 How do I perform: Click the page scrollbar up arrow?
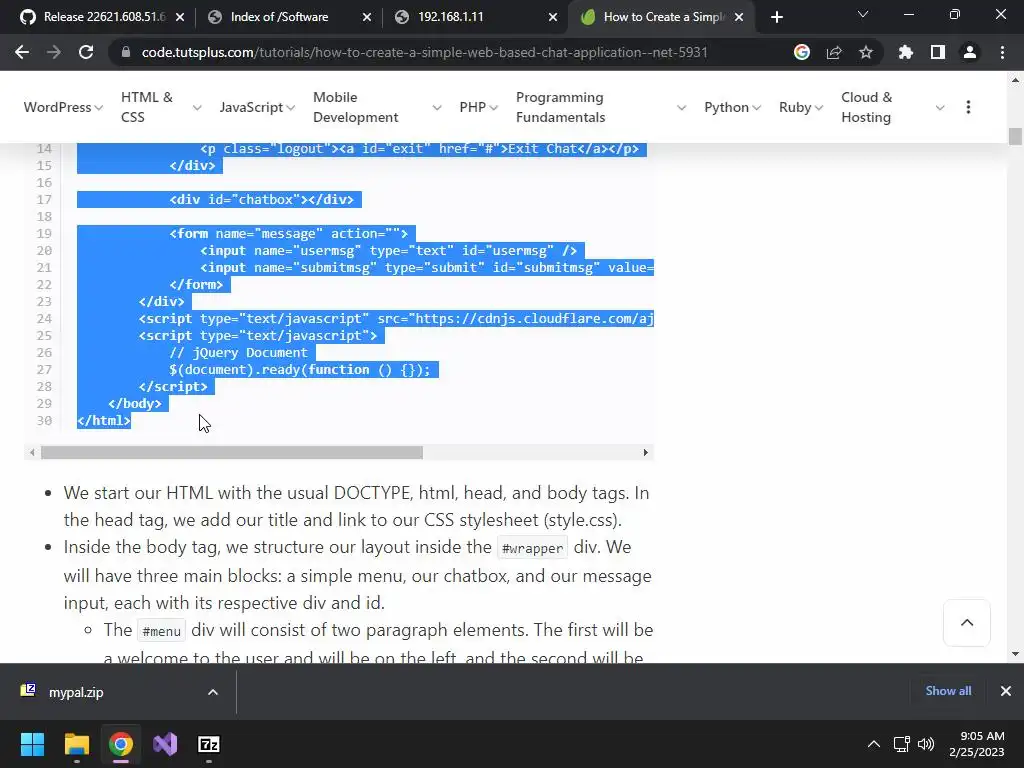1015,80
